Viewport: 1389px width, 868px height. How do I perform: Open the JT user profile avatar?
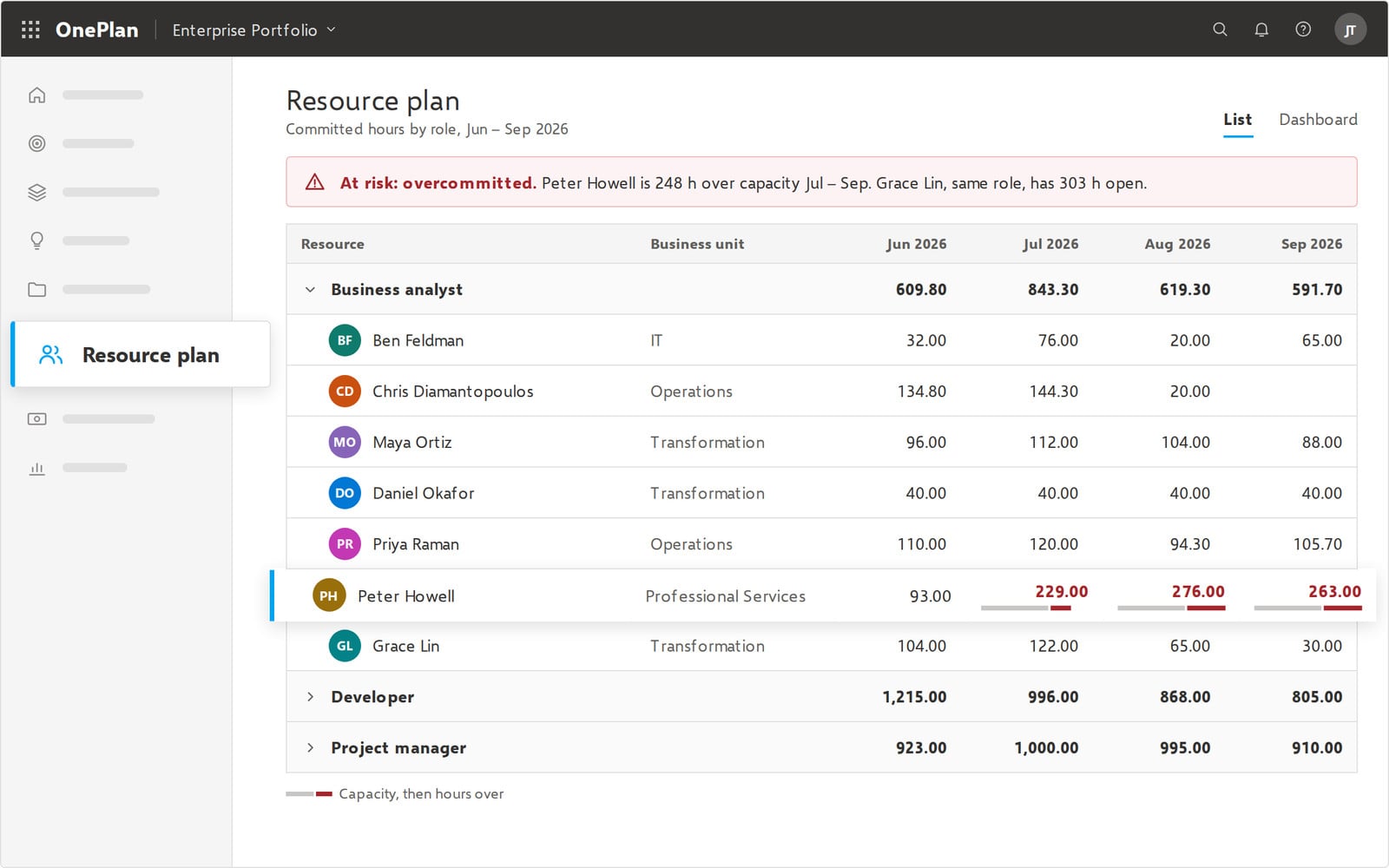(x=1350, y=30)
